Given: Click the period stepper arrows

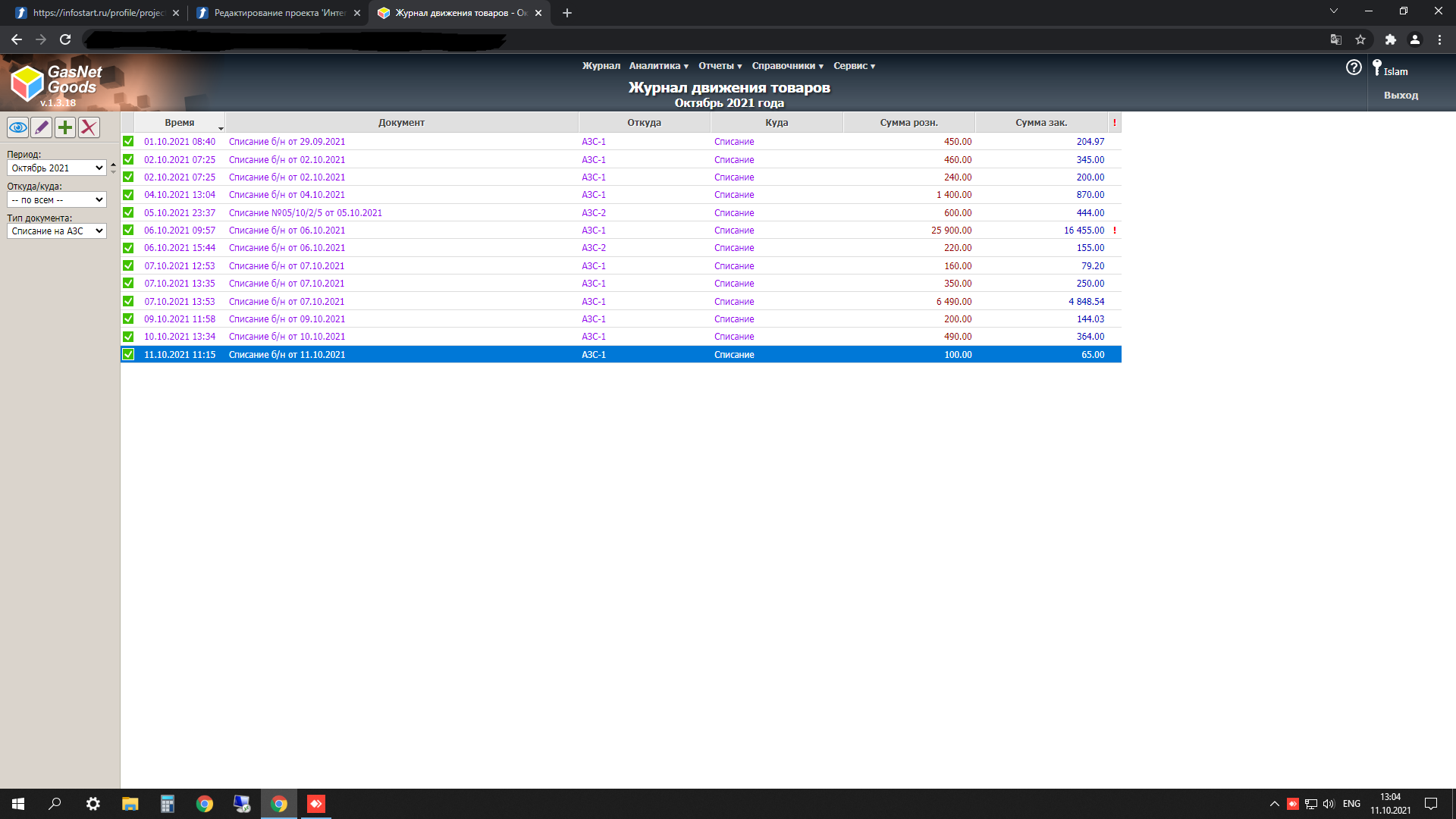Looking at the screenshot, I should click(x=114, y=168).
